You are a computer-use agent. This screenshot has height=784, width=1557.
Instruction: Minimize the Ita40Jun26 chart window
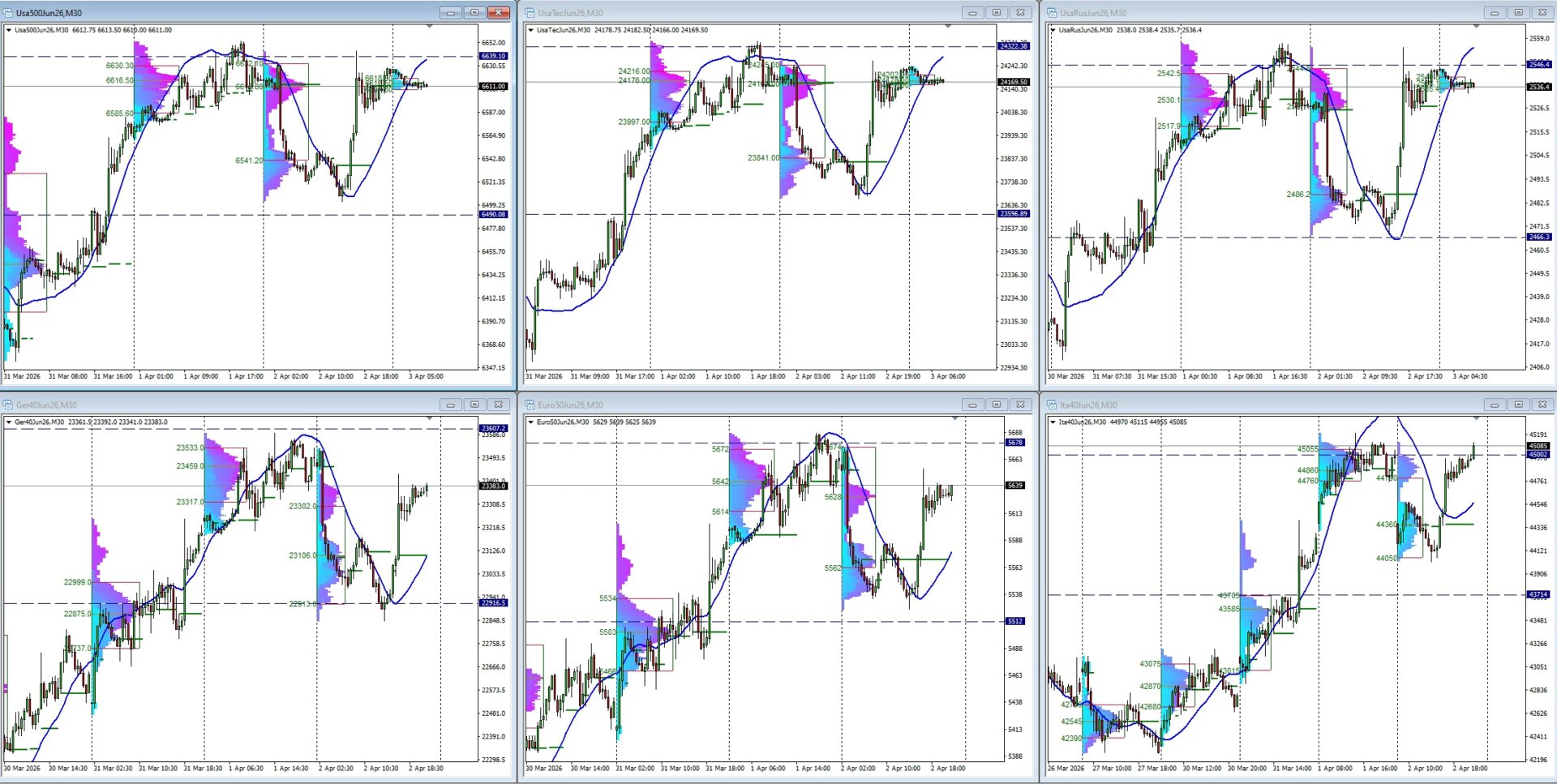pyautogui.click(x=1494, y=405)
